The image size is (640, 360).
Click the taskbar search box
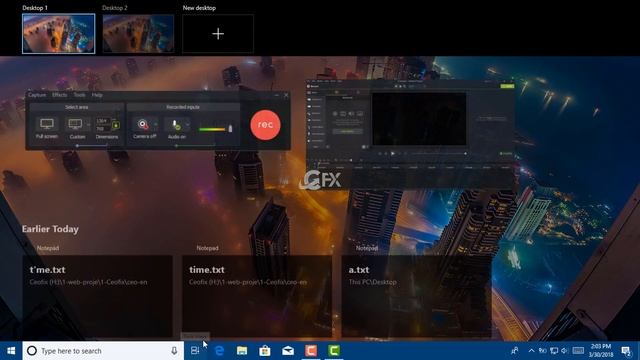coord(103,351)
